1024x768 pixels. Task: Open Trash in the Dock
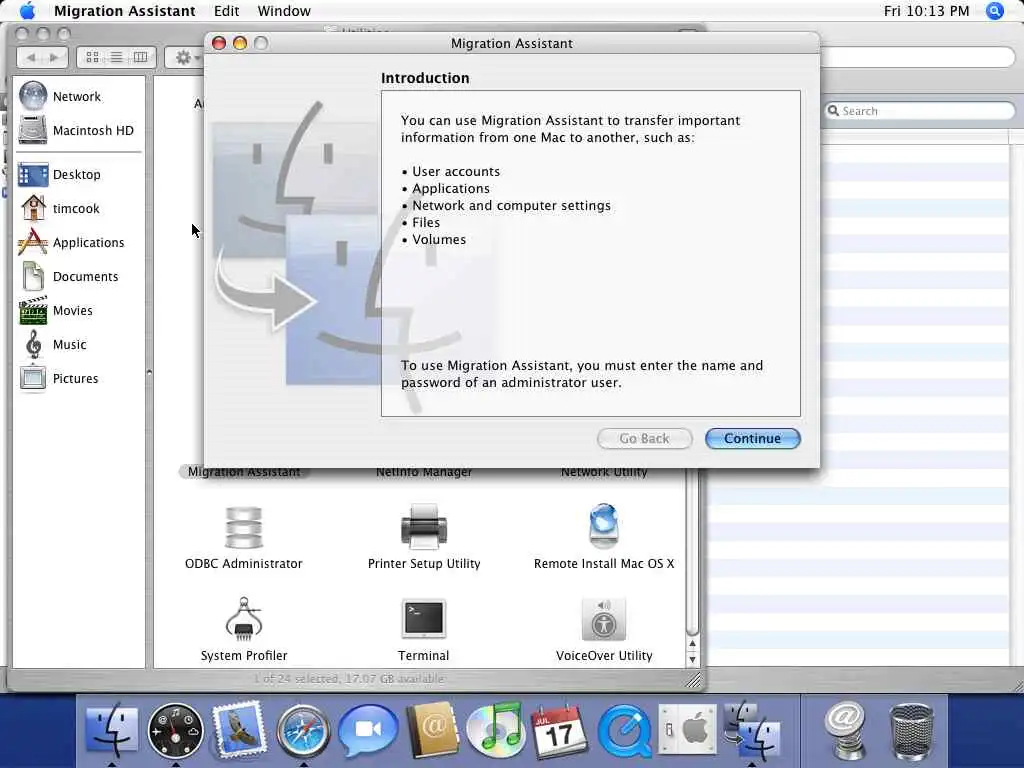click(x=912, y=731)
